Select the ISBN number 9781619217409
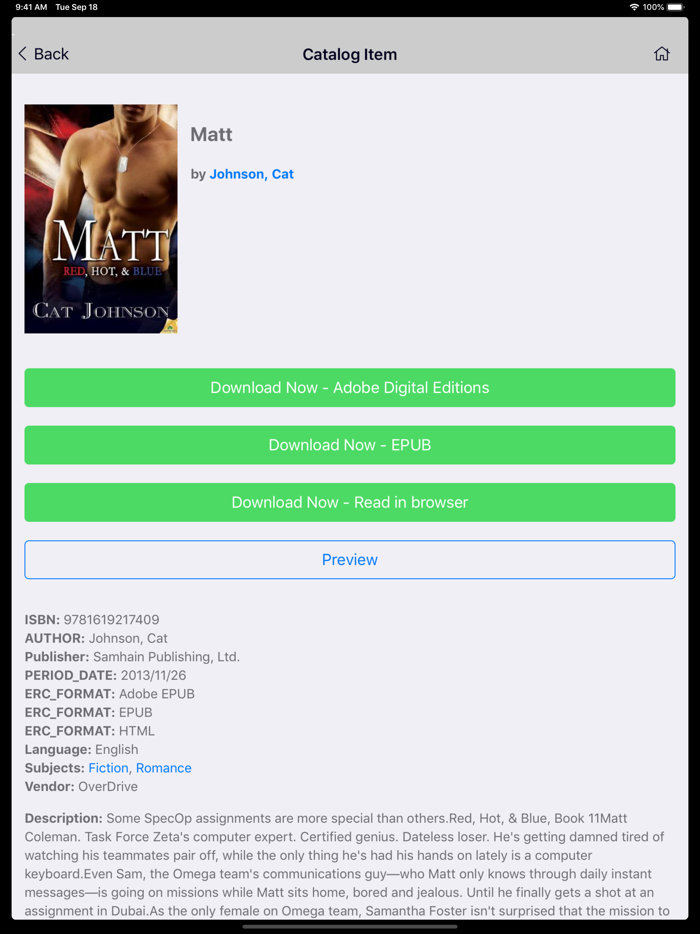Screen dimensions: 700x934 111,619
